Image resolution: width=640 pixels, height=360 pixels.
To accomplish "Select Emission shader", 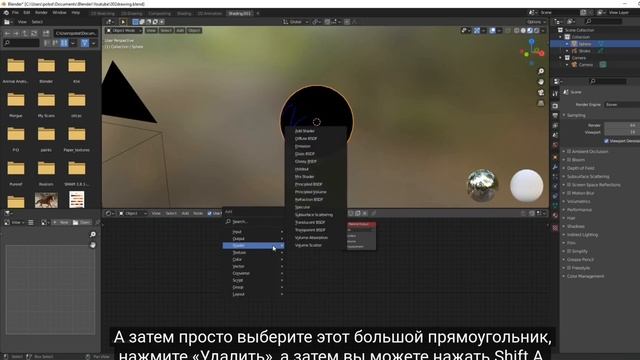I will tap(316, 146).
